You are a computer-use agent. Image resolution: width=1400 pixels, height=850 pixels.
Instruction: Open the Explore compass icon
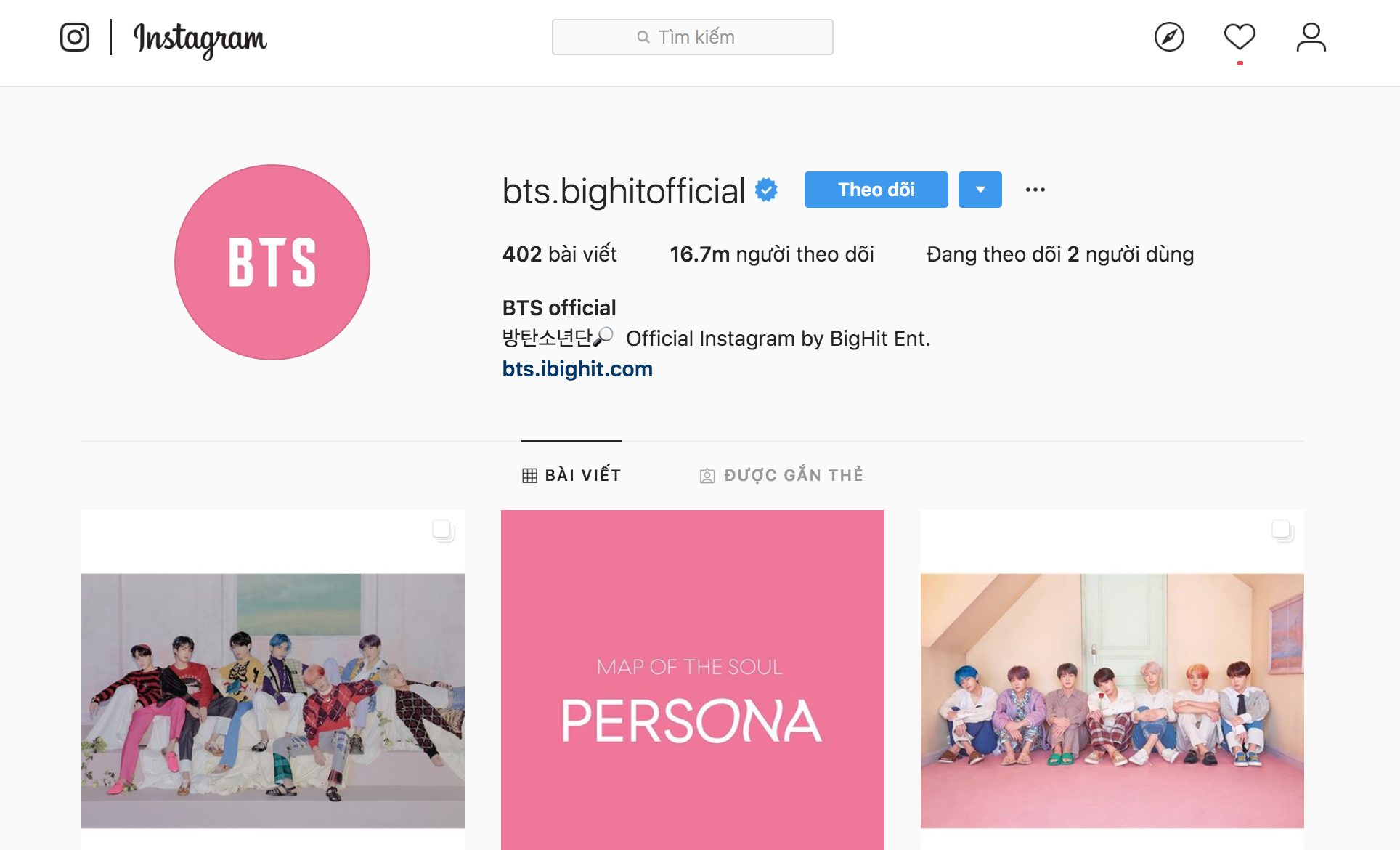coord(1169,37)
